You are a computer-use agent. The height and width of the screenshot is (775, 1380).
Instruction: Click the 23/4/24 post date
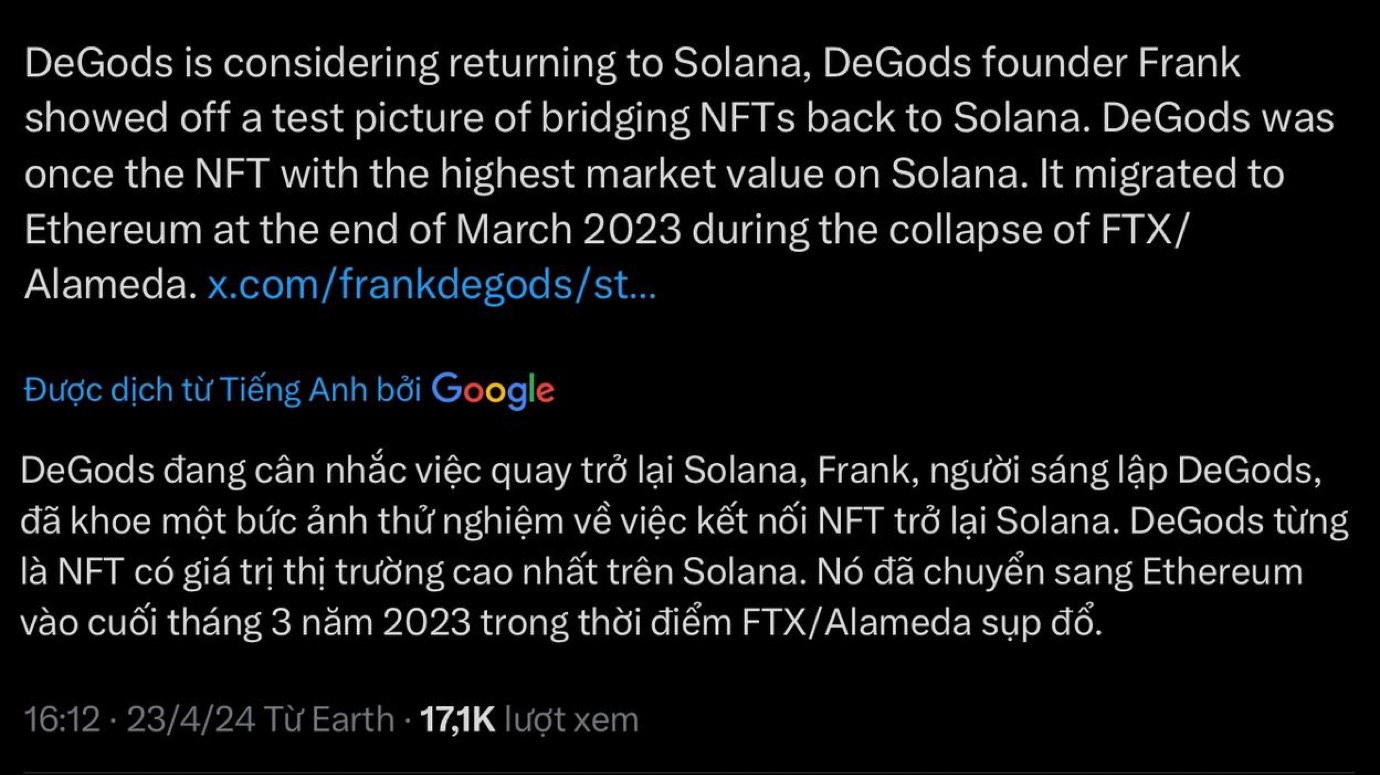coord(190,720)
